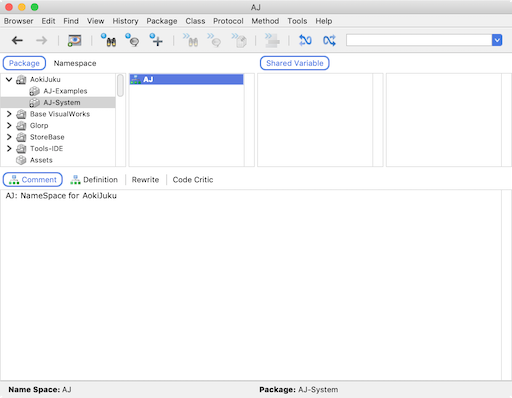This screenshot has height=398, width=512.
Task: Expand the Glorp bundle
Action: point(9,125)
